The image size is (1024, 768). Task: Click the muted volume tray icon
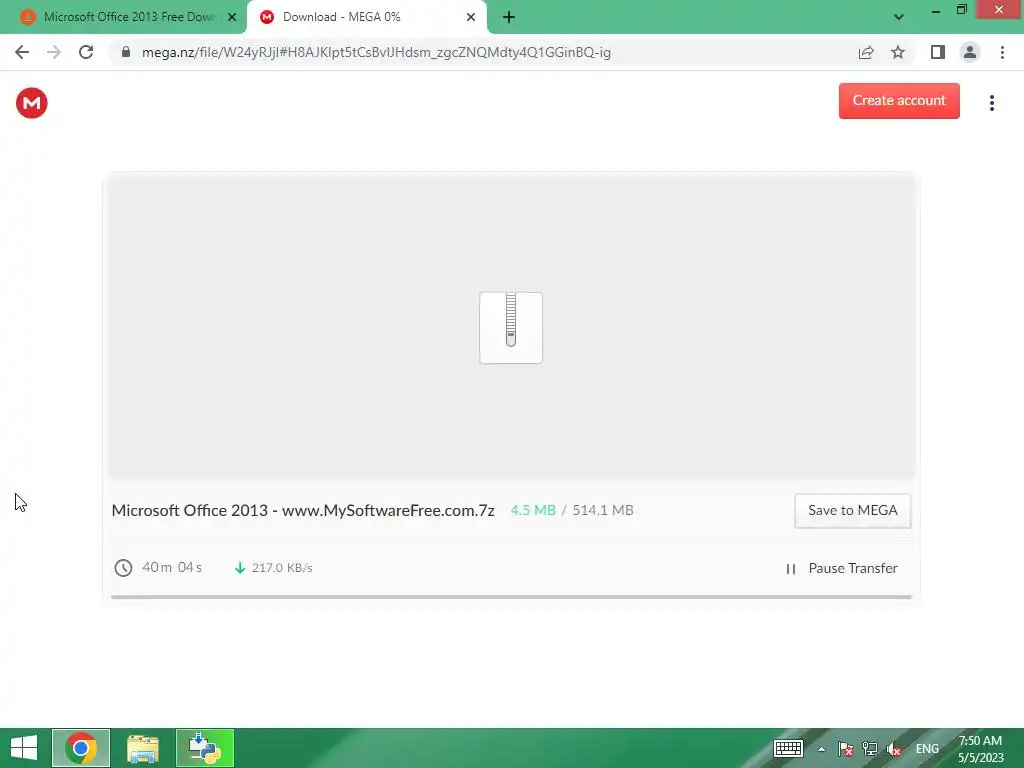coord(894,749)
